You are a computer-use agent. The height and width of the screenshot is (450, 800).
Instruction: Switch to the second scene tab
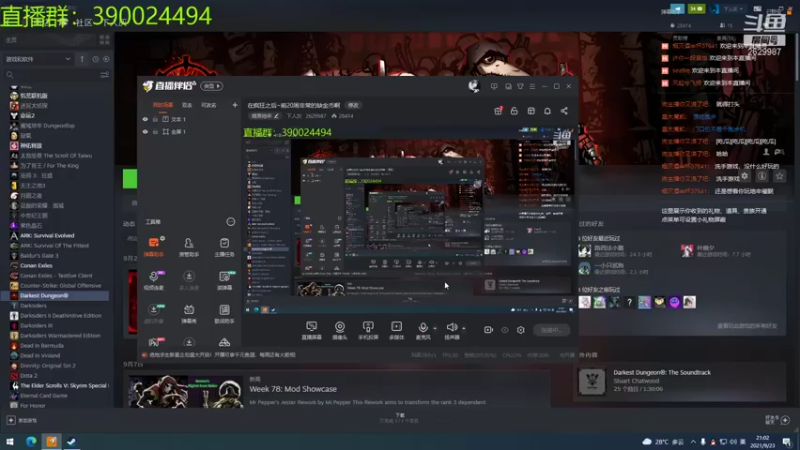click(x=187, y=105)
